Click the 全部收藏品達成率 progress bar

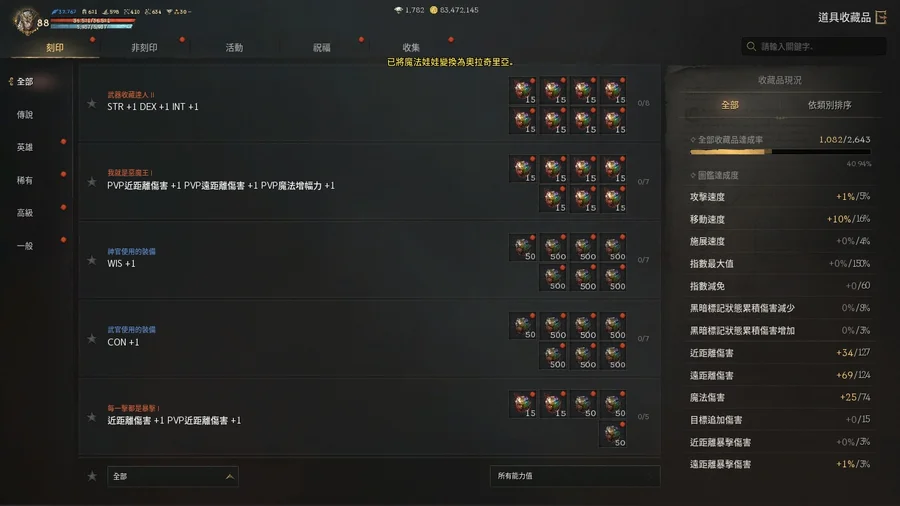[x=780, y=152]
